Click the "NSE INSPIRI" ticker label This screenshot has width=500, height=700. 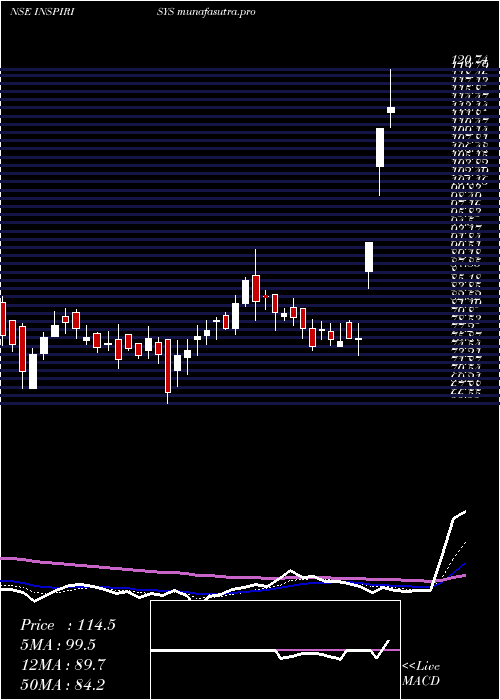click(42, 12)
